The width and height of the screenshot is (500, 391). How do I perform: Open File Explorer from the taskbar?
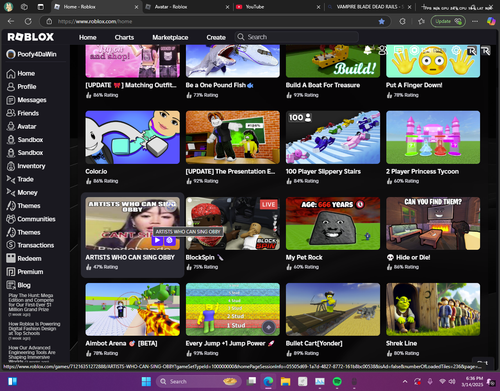(285, 381)
